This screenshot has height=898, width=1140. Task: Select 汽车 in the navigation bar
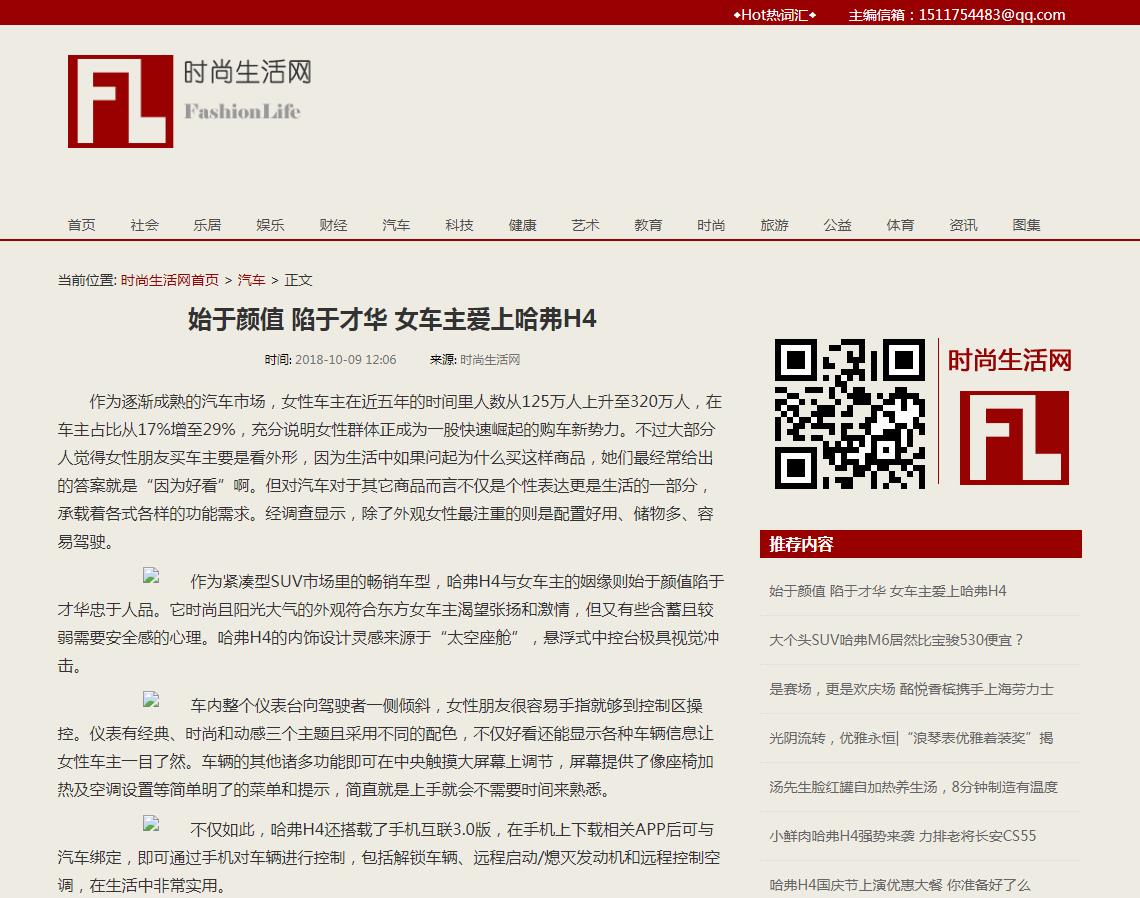tap(396, 225)
